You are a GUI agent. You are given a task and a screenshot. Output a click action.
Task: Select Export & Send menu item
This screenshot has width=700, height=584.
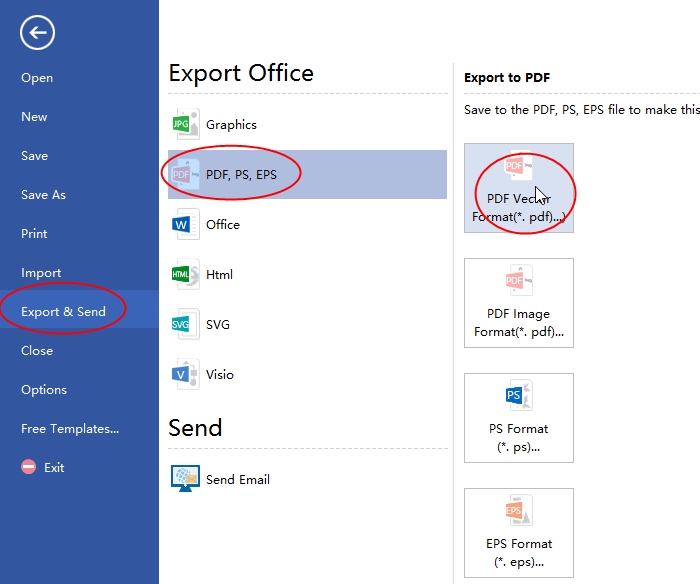click(79, 309)
